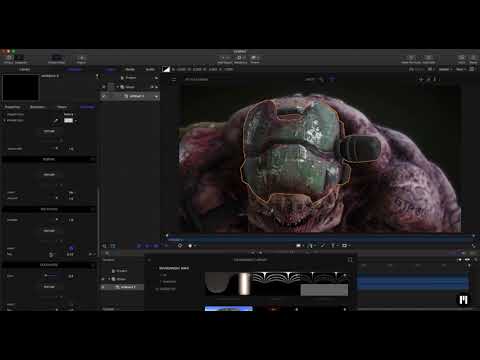The width and height of the screenshot is (480, 360).
Task: Click the expand icon at popup's top right
Action: tap(350, 260)
